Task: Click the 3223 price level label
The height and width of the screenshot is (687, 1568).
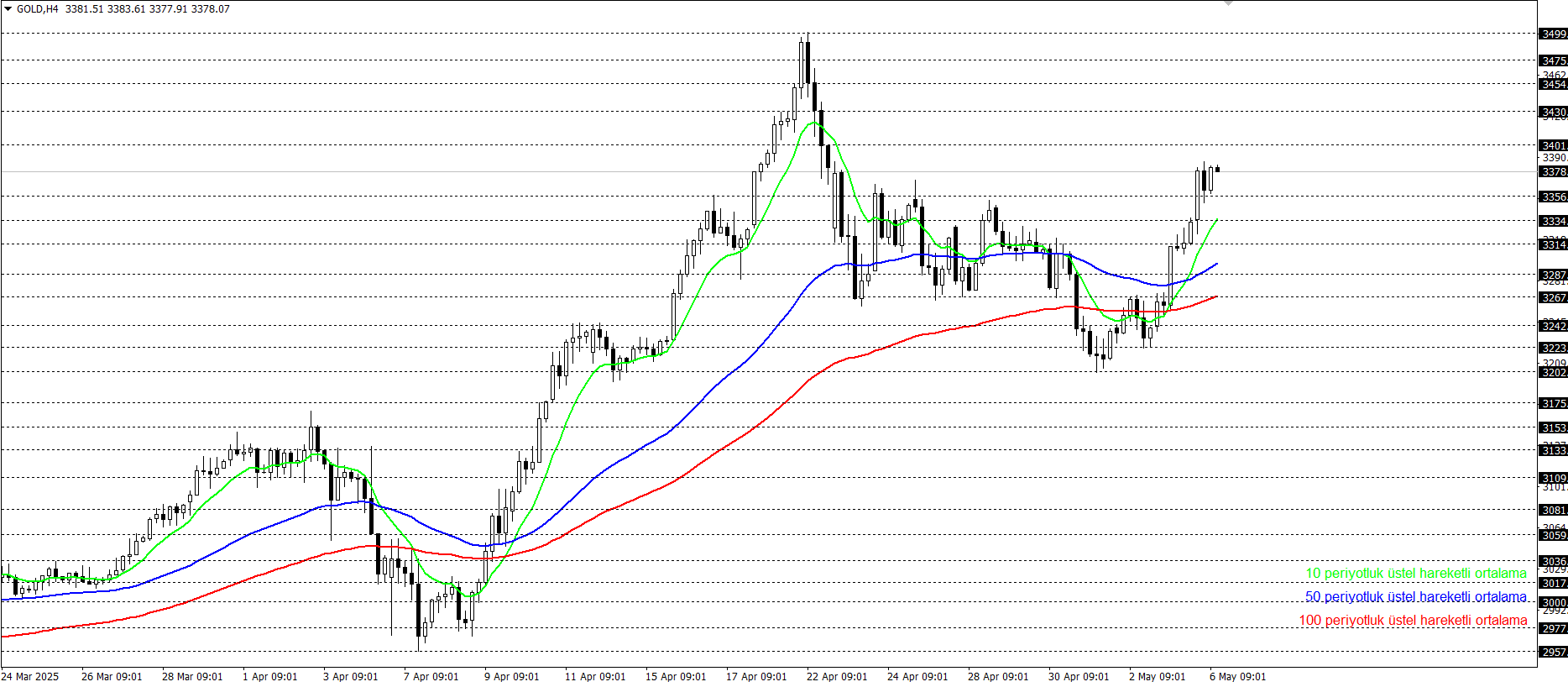Action: (1553, 349)
